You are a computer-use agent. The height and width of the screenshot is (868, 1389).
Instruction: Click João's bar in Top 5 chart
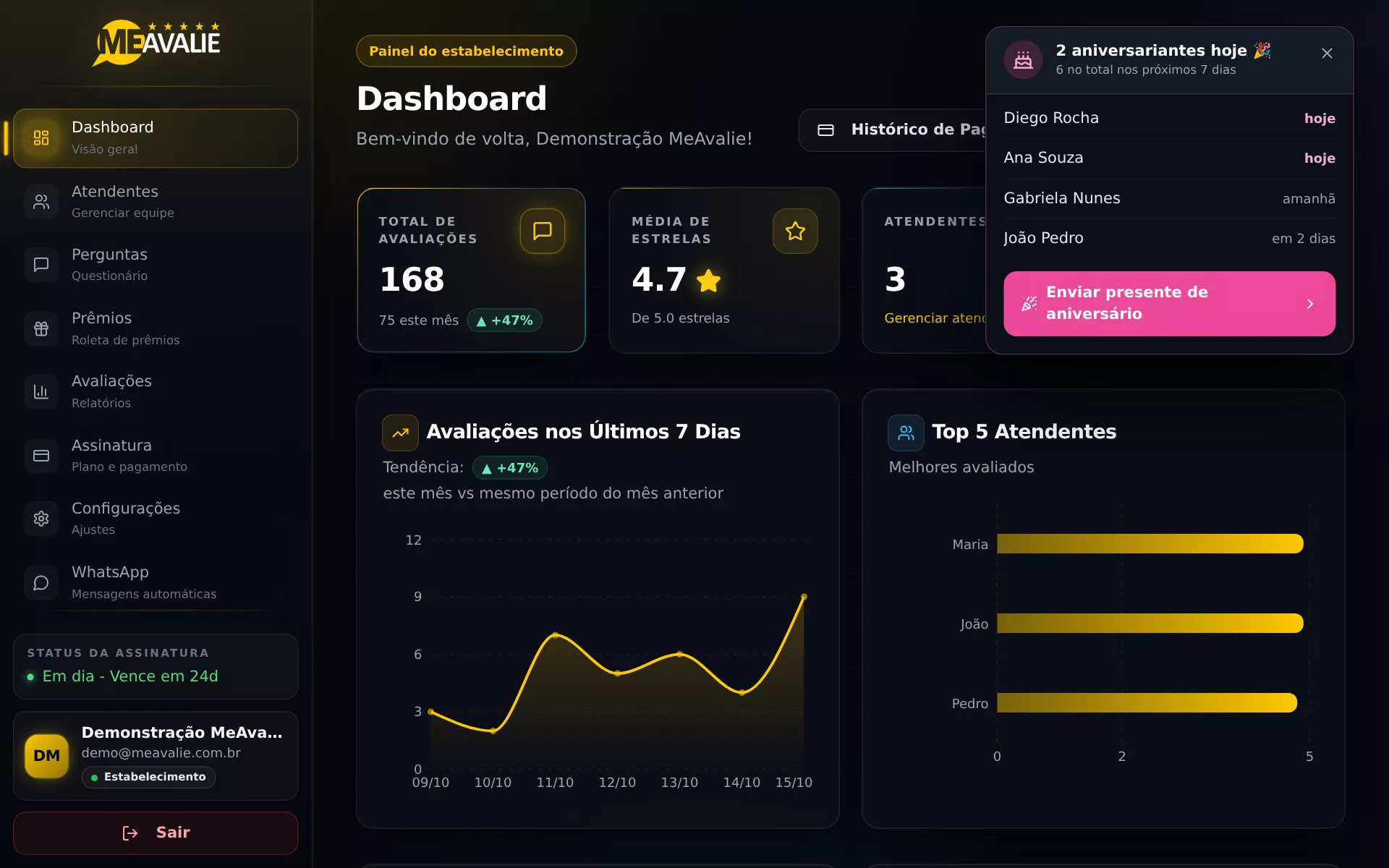(x=1150, y=624)
